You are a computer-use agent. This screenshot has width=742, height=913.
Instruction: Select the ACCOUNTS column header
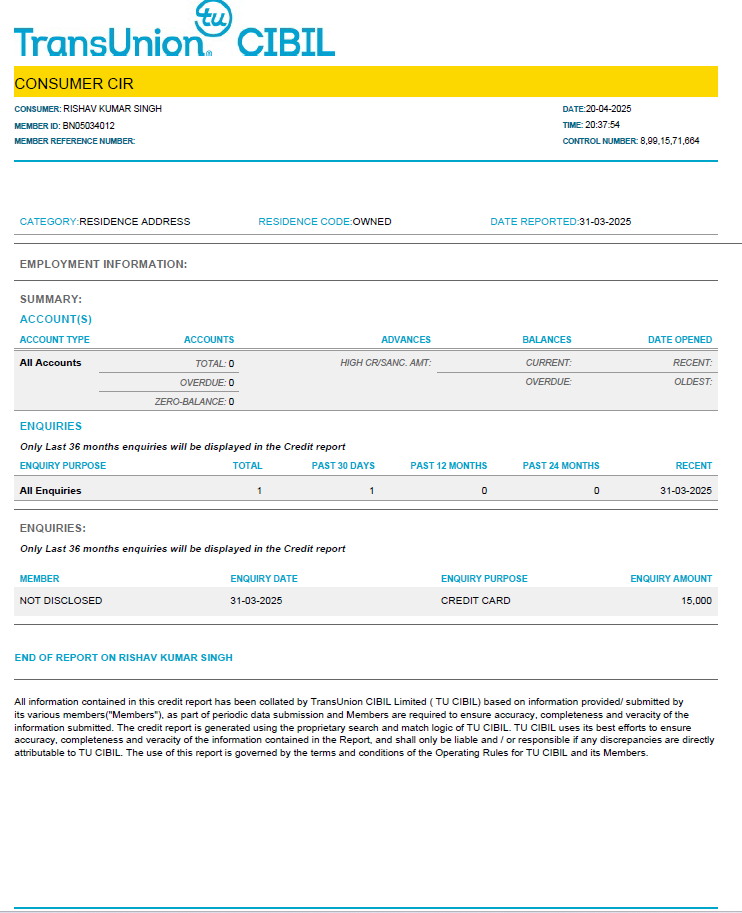[x=209, y=339]
